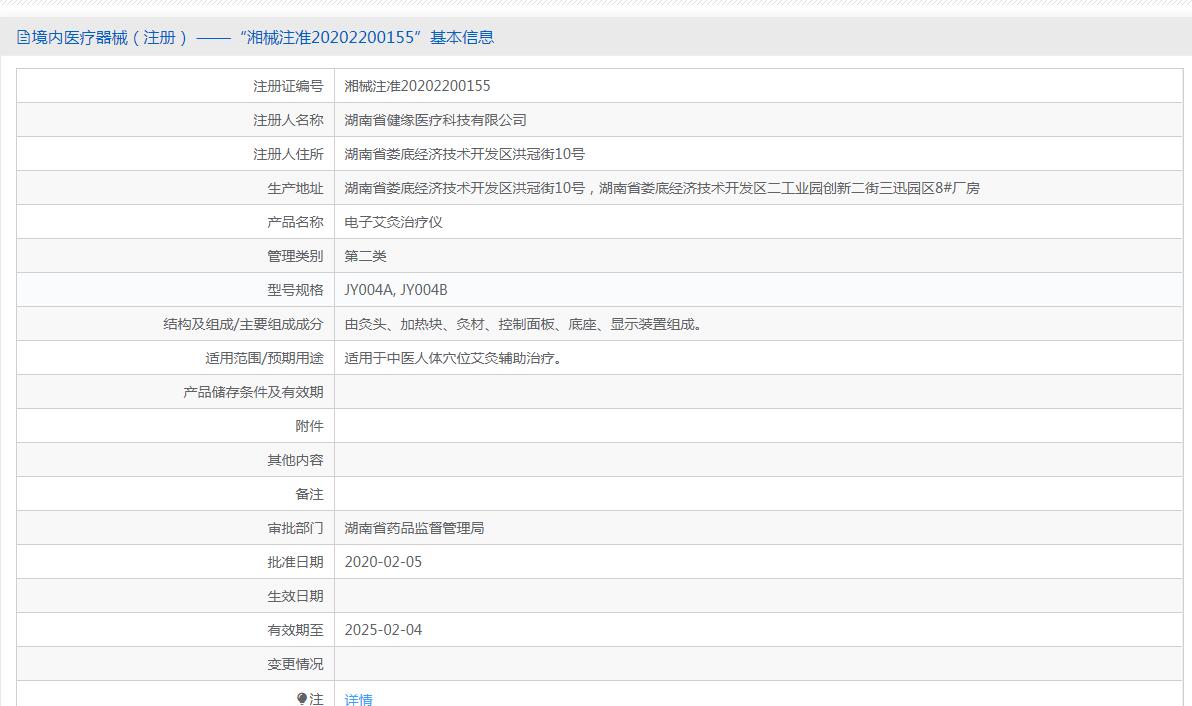Select model value JY004A, JY004B
The height and width of the screenshot is (706, 1192).
[x=396, y=290]
